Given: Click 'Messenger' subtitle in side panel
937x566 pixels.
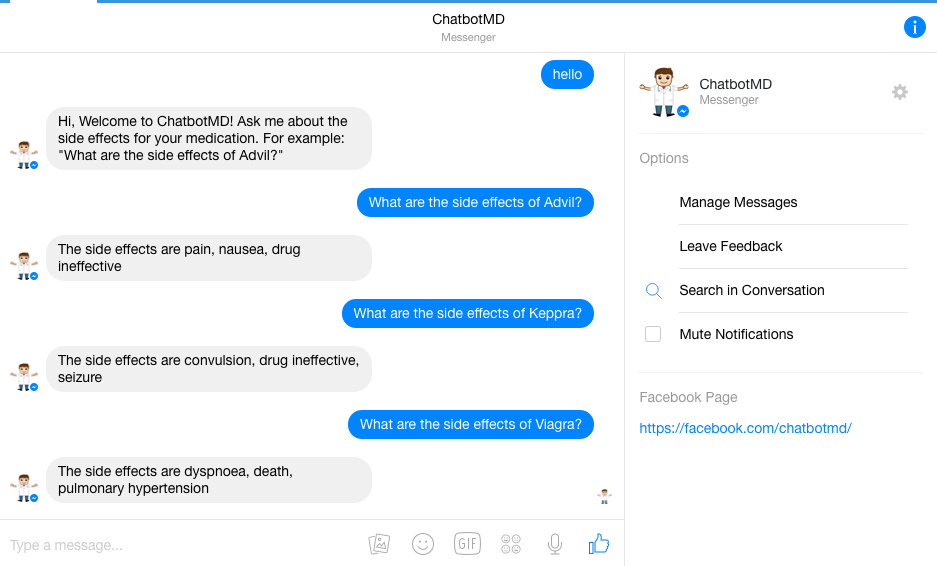Looking at the screenshot, I should [x=729, y=100].
